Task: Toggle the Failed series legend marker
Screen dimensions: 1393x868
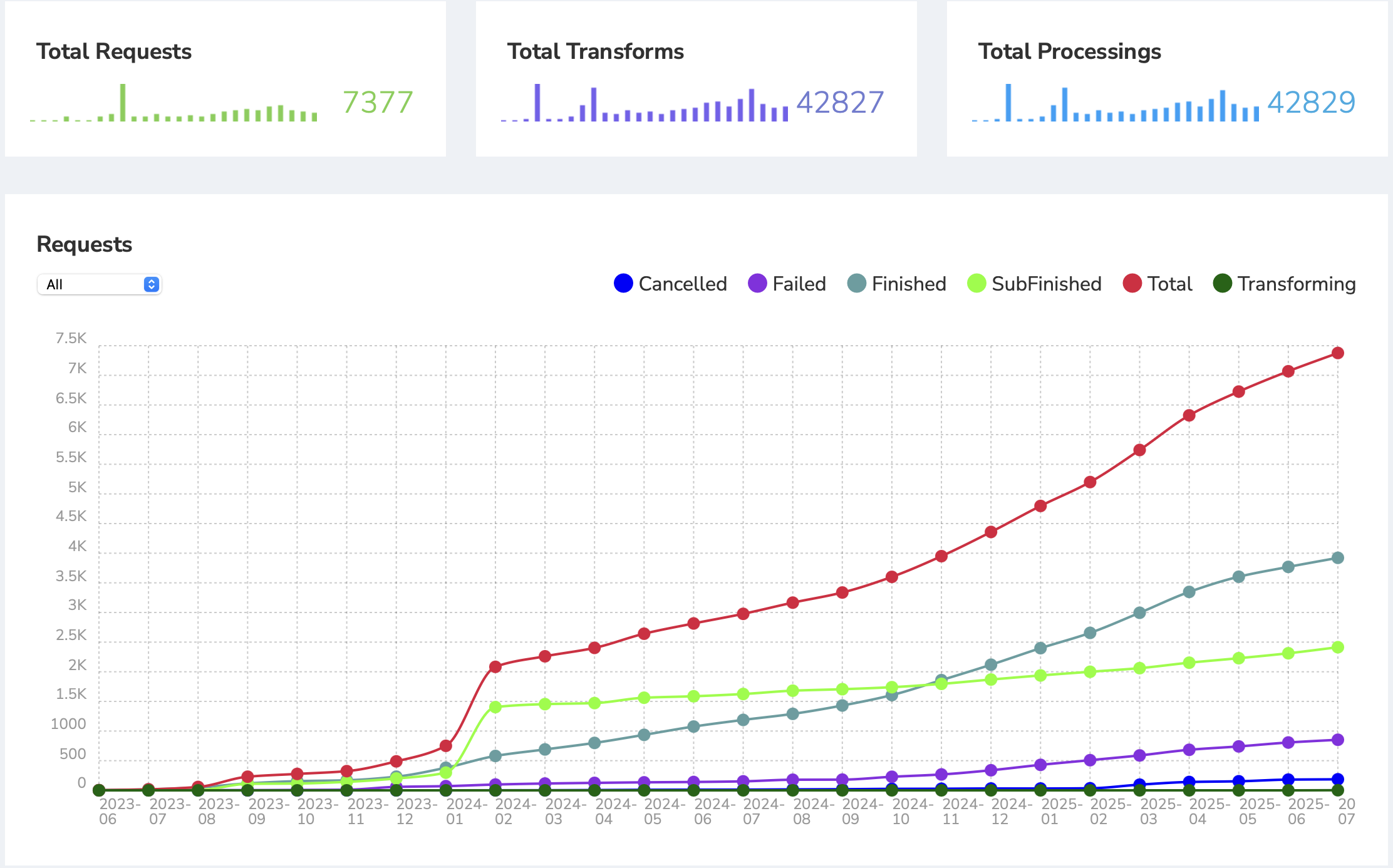Action: click(757, 284)
